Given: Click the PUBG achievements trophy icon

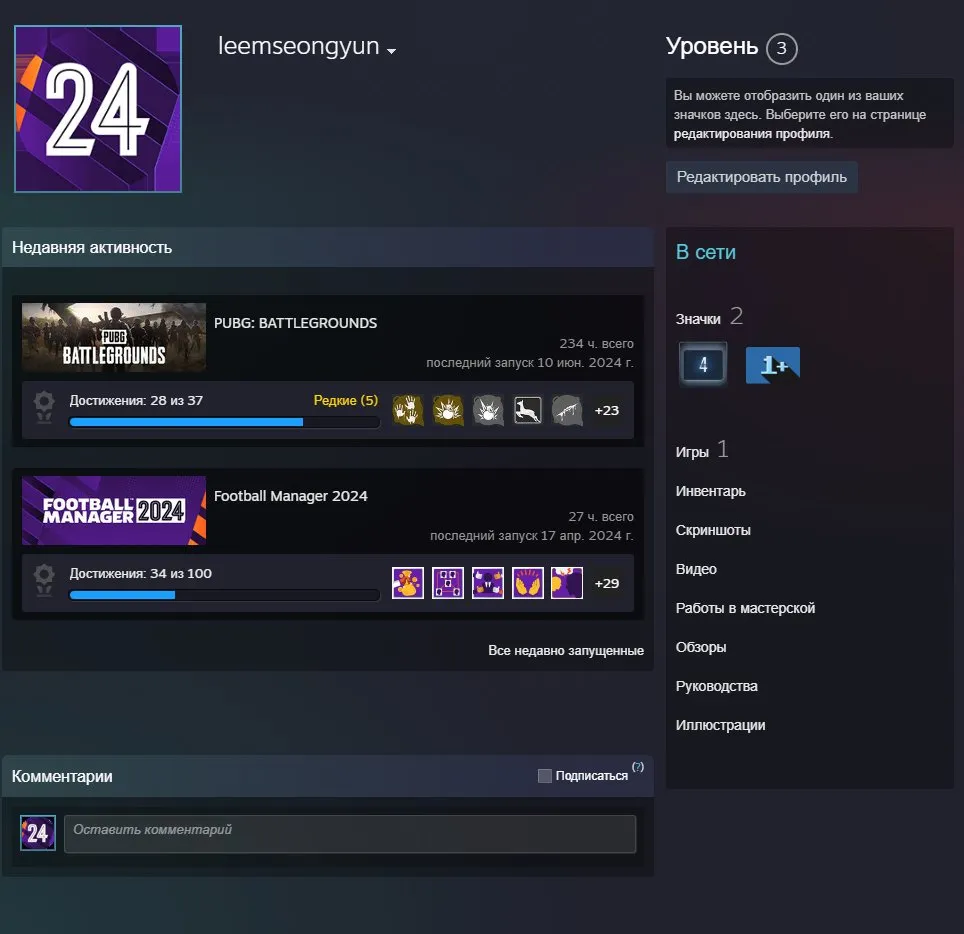Looking at the screenshot, I should pyautogui.click(x=44, y=408).
